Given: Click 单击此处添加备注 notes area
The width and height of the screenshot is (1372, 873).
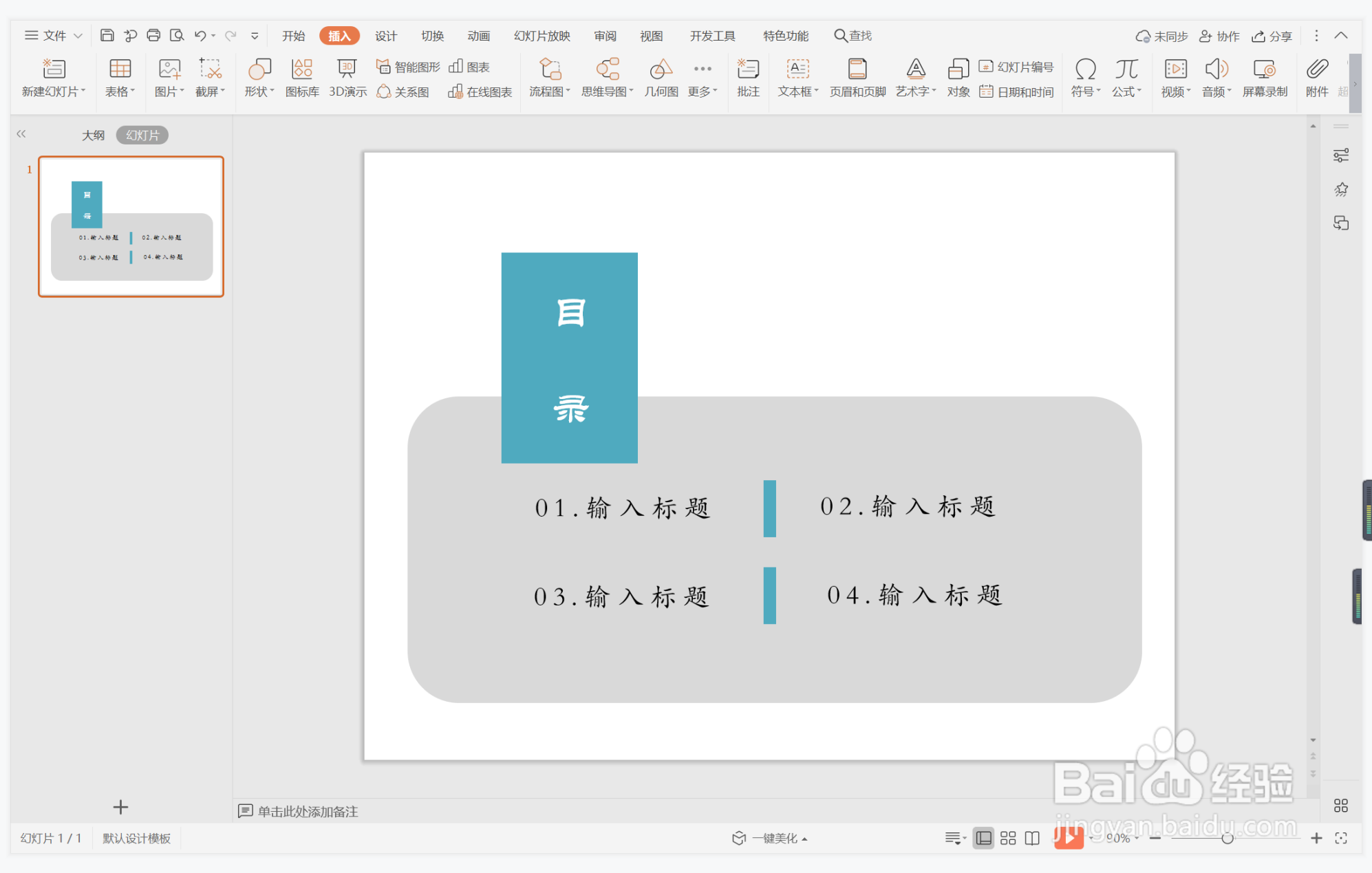Looking at the screenshot, I should pos(308,811).
